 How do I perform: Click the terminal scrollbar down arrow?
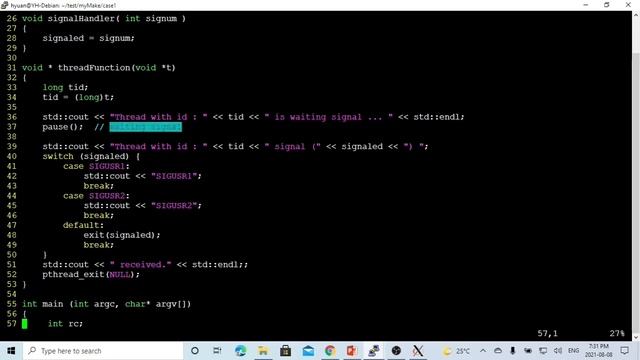point(636,338)
